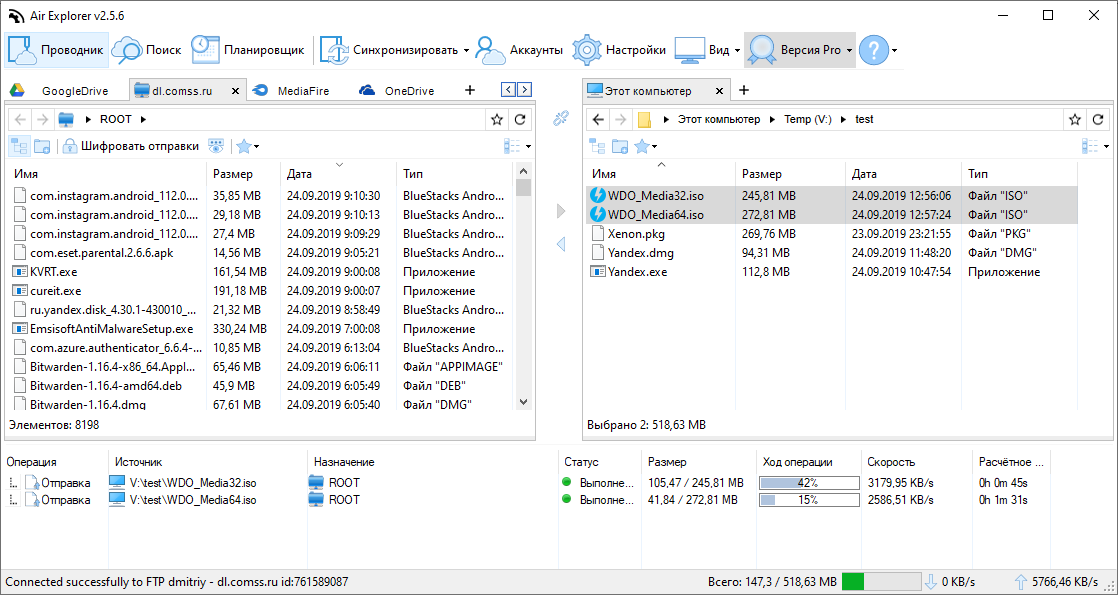Image resolution: width=1118 pixels, height=595 pixels.
Task: Expand the help dropdown arrow
Action: [x=894, y=51]
